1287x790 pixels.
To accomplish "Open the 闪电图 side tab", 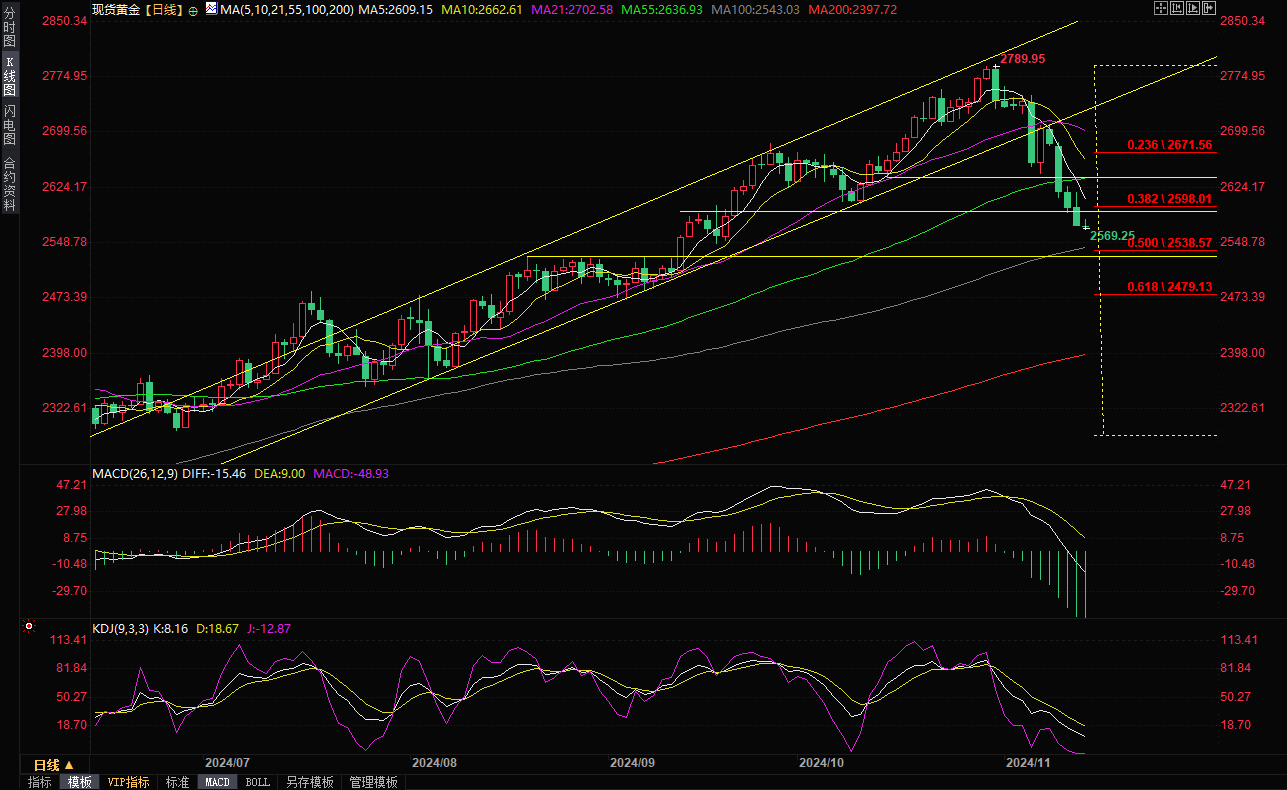I will pos(9,125).
